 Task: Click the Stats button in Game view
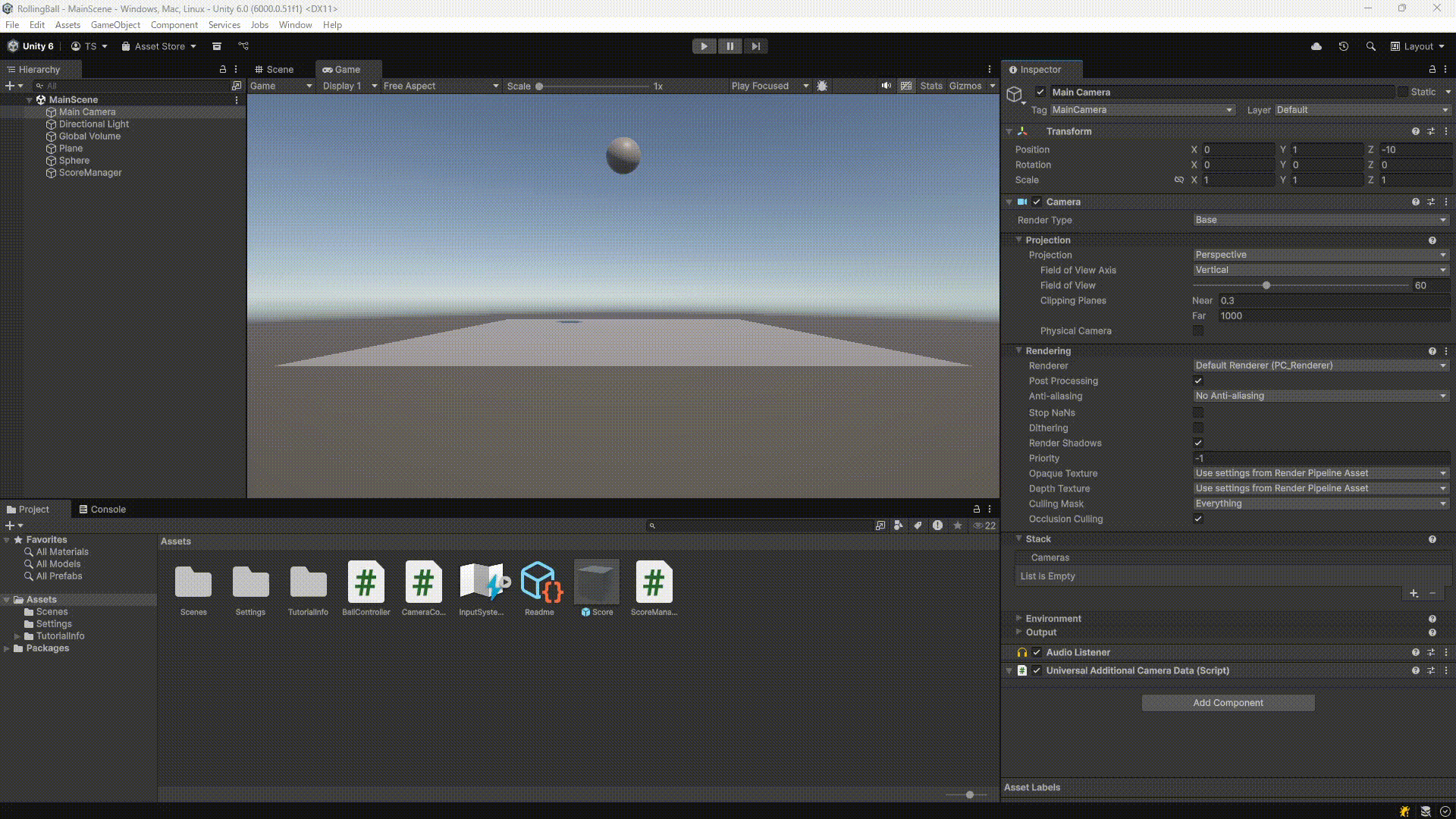[x=930, y=86]
